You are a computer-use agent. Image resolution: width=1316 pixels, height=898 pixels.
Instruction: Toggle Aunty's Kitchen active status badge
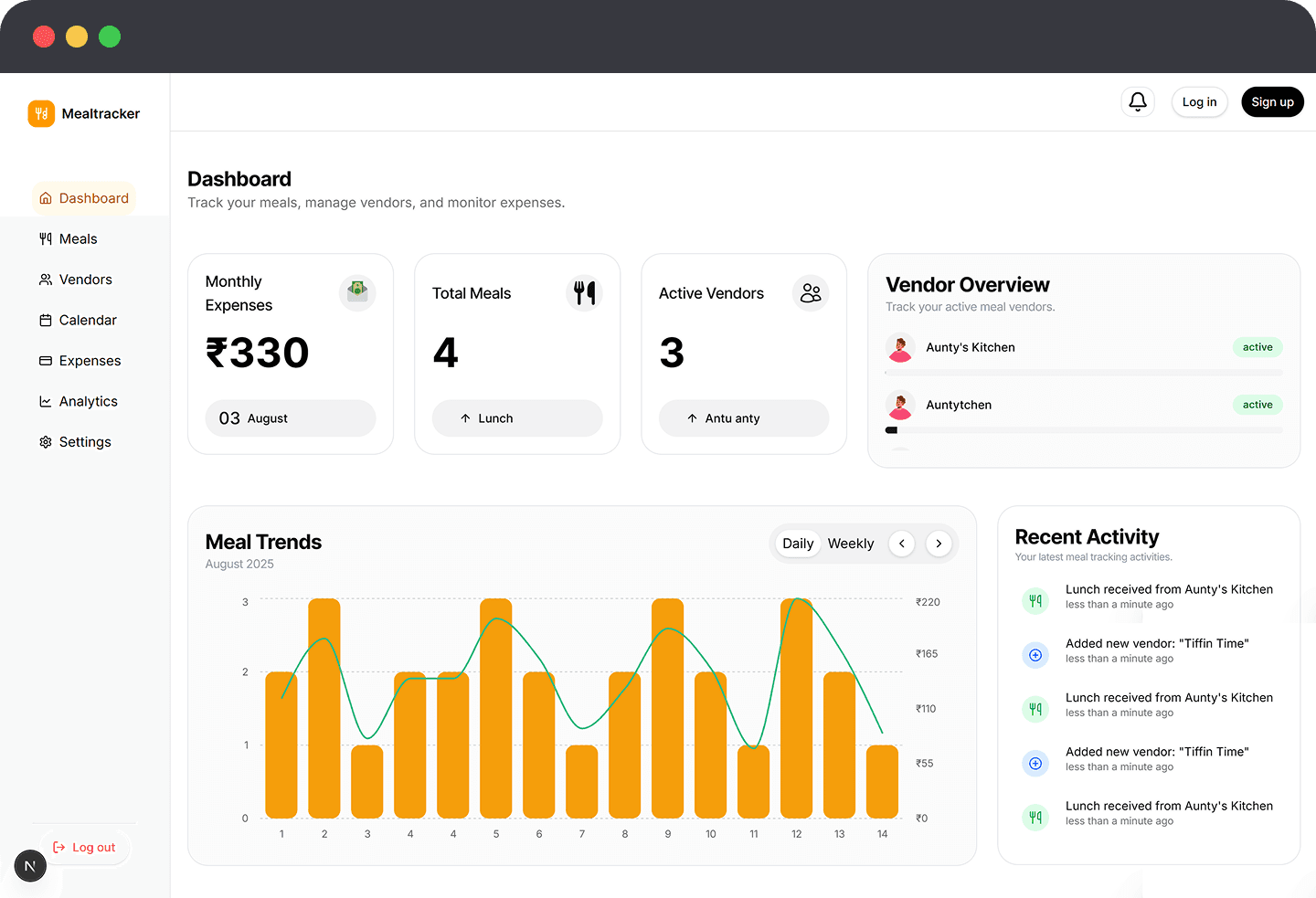tap(1258, 347)
